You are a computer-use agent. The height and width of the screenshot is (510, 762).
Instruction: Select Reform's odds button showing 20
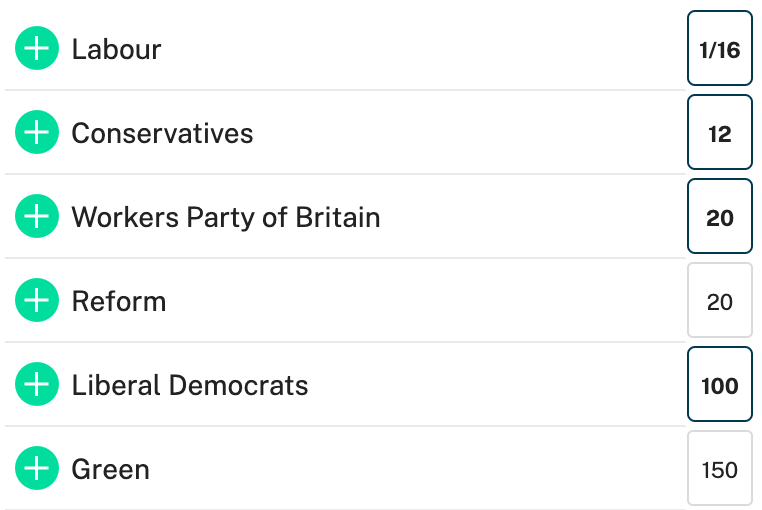click(x=719, y=301)
